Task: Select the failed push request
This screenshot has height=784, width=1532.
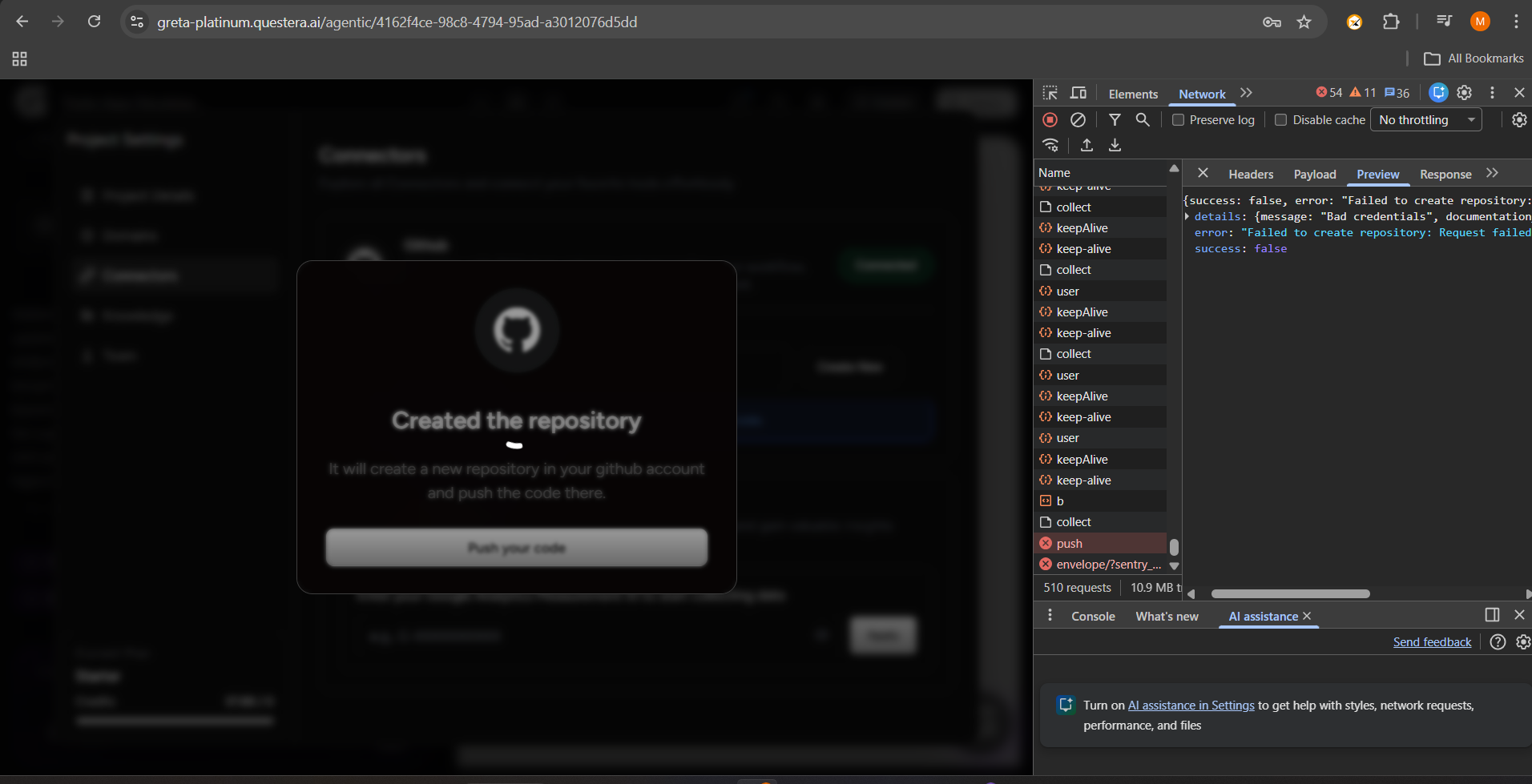Action: 1100,544
